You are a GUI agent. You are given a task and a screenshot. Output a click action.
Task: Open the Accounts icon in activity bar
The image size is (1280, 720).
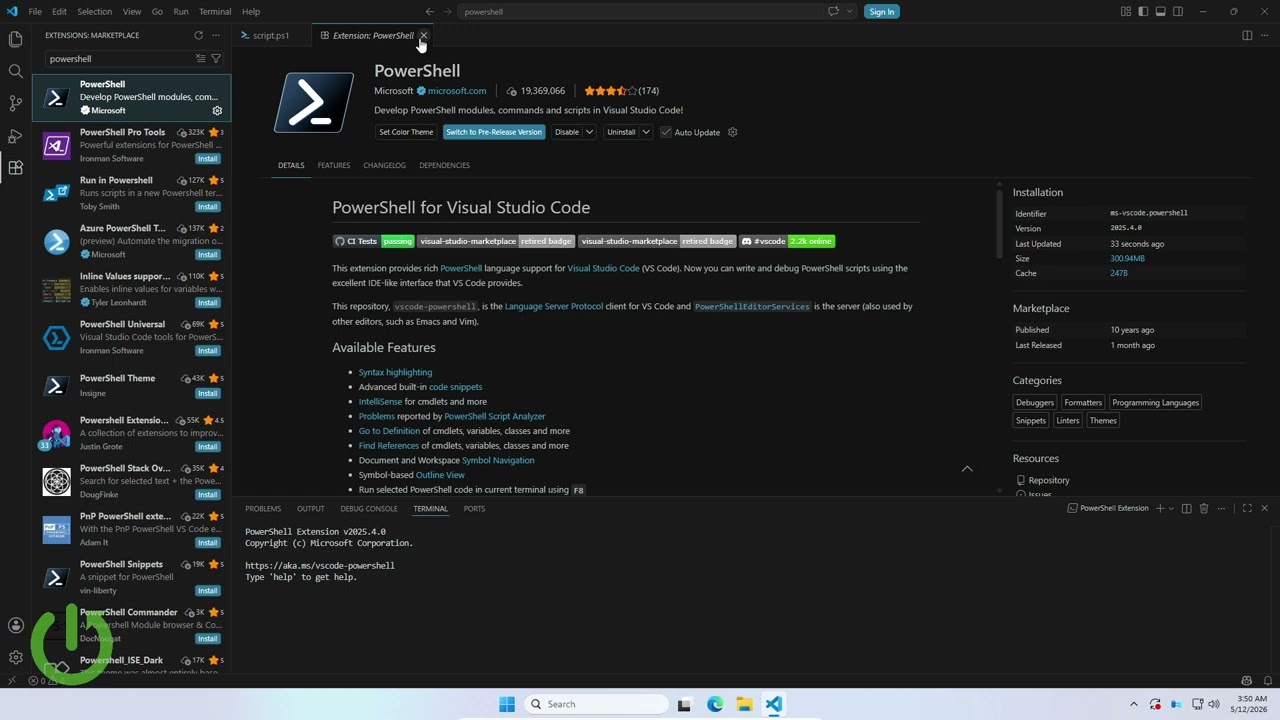click(15, 626)
